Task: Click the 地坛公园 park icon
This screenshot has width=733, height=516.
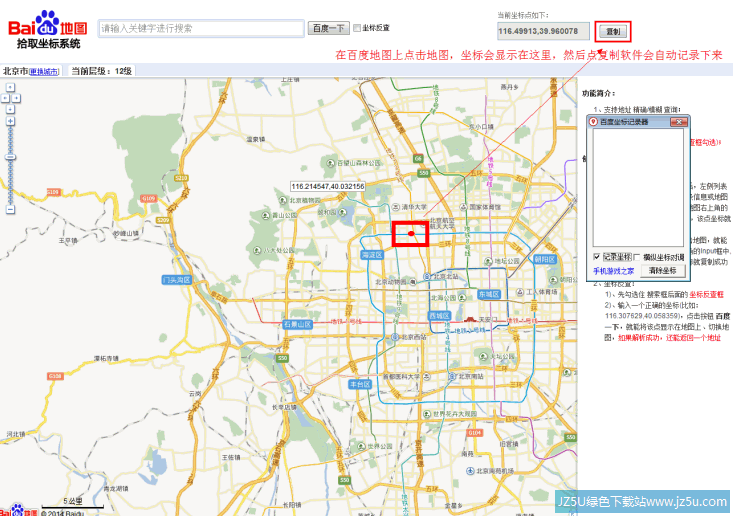Action: [489, 261]
